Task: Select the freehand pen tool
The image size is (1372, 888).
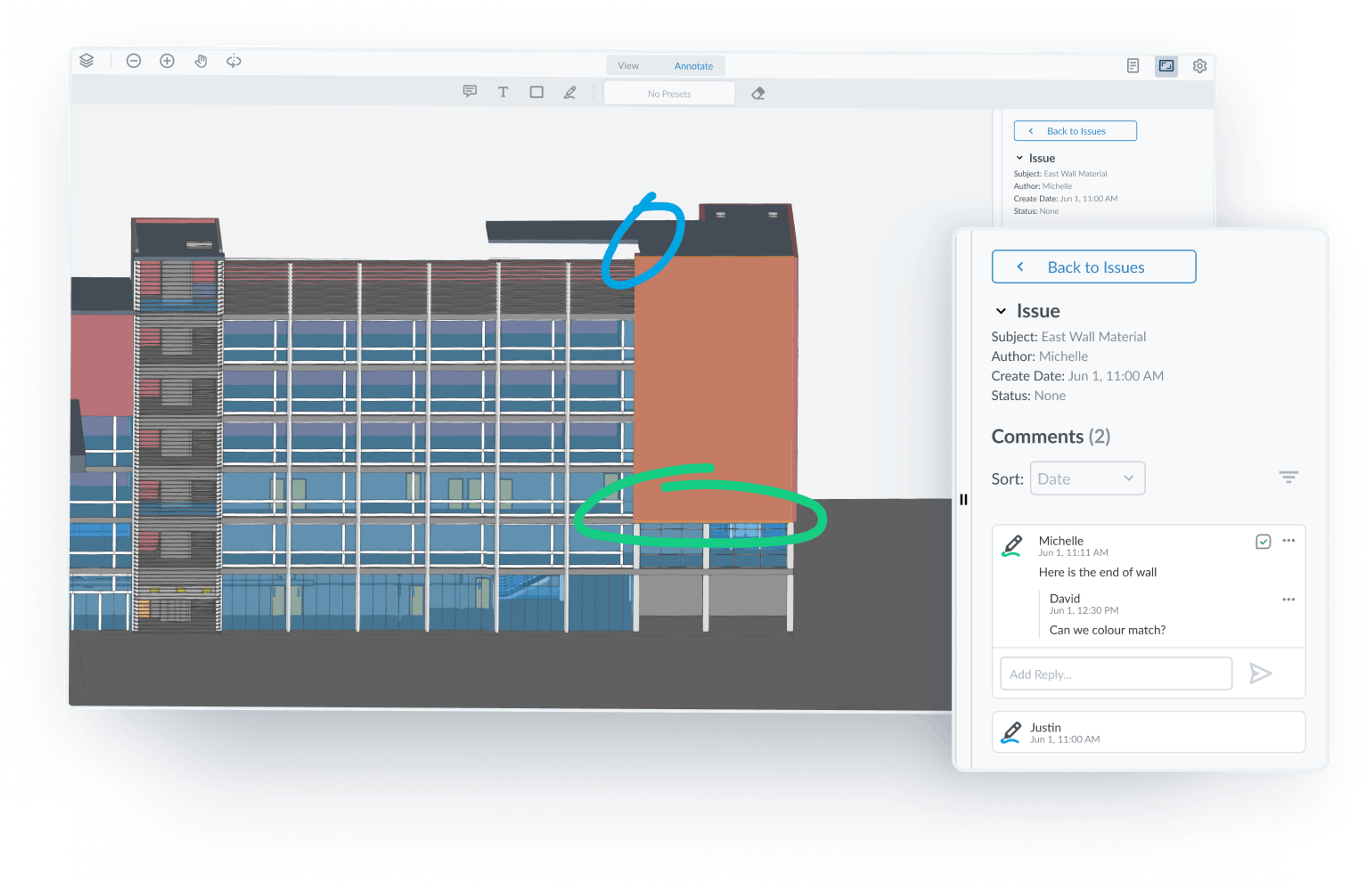Action: coord(570,92)
